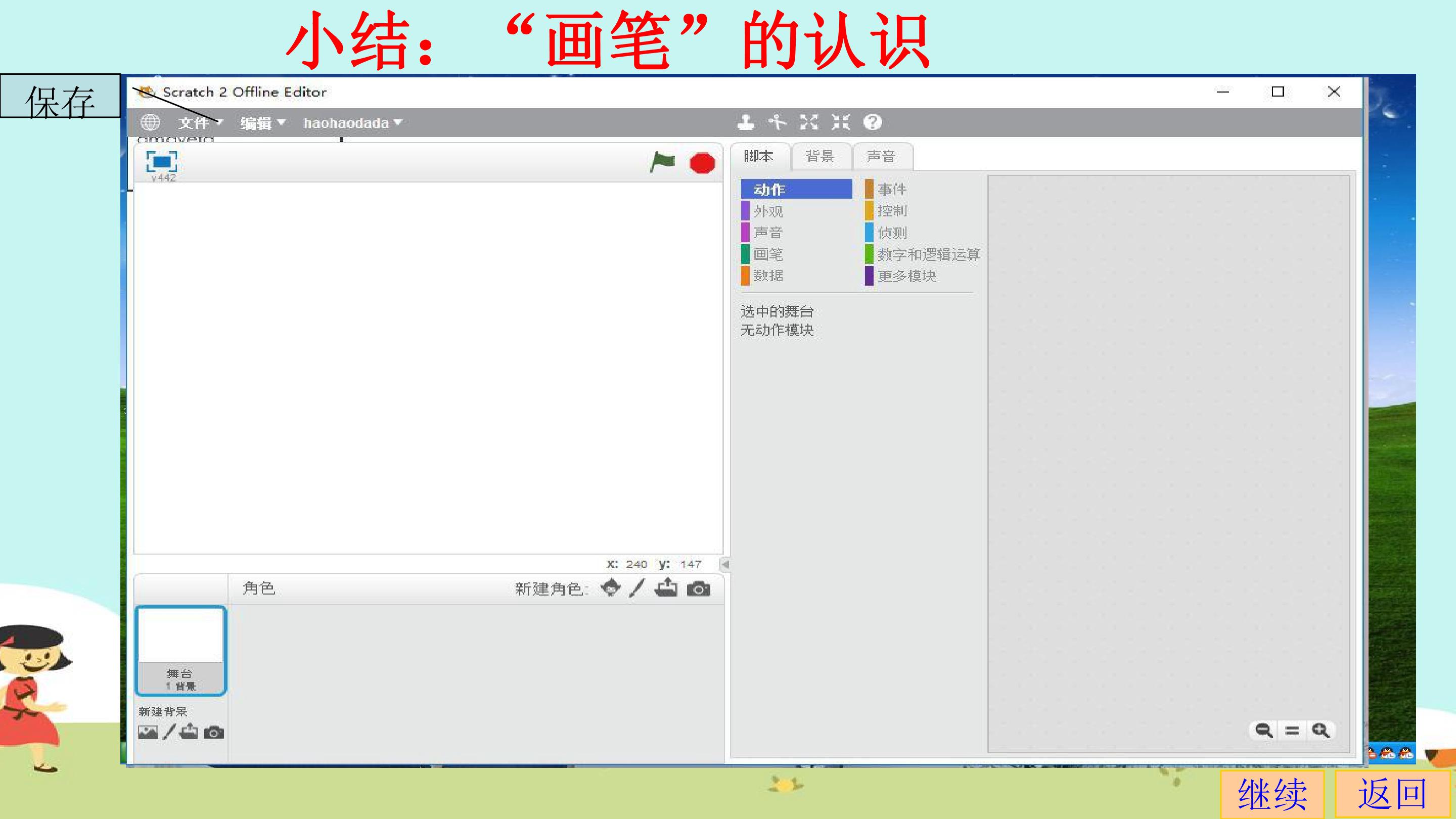This screenshot has height=819, width=1456.
Task: Zoom out the scripts area
Action: [1264, 730]
